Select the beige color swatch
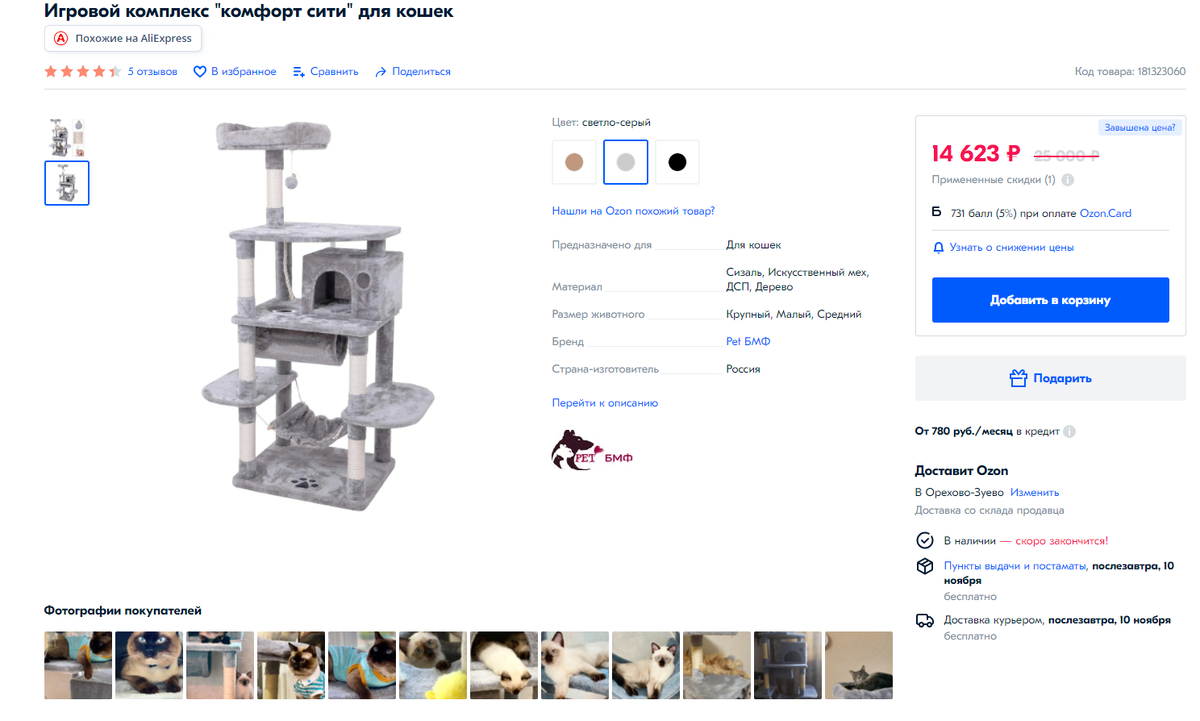 pos(574,162)
